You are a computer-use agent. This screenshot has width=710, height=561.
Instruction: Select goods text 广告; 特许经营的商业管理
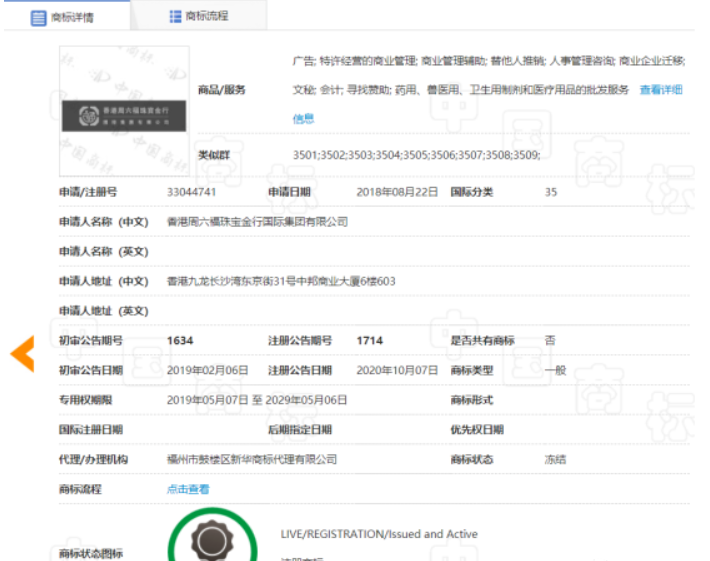354,61
